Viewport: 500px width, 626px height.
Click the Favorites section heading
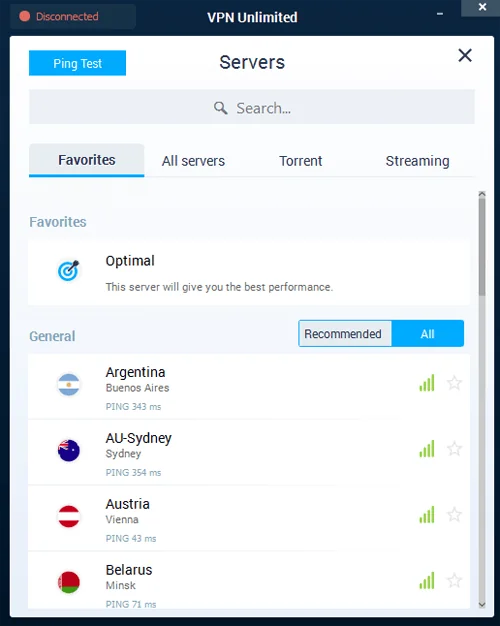58,222
